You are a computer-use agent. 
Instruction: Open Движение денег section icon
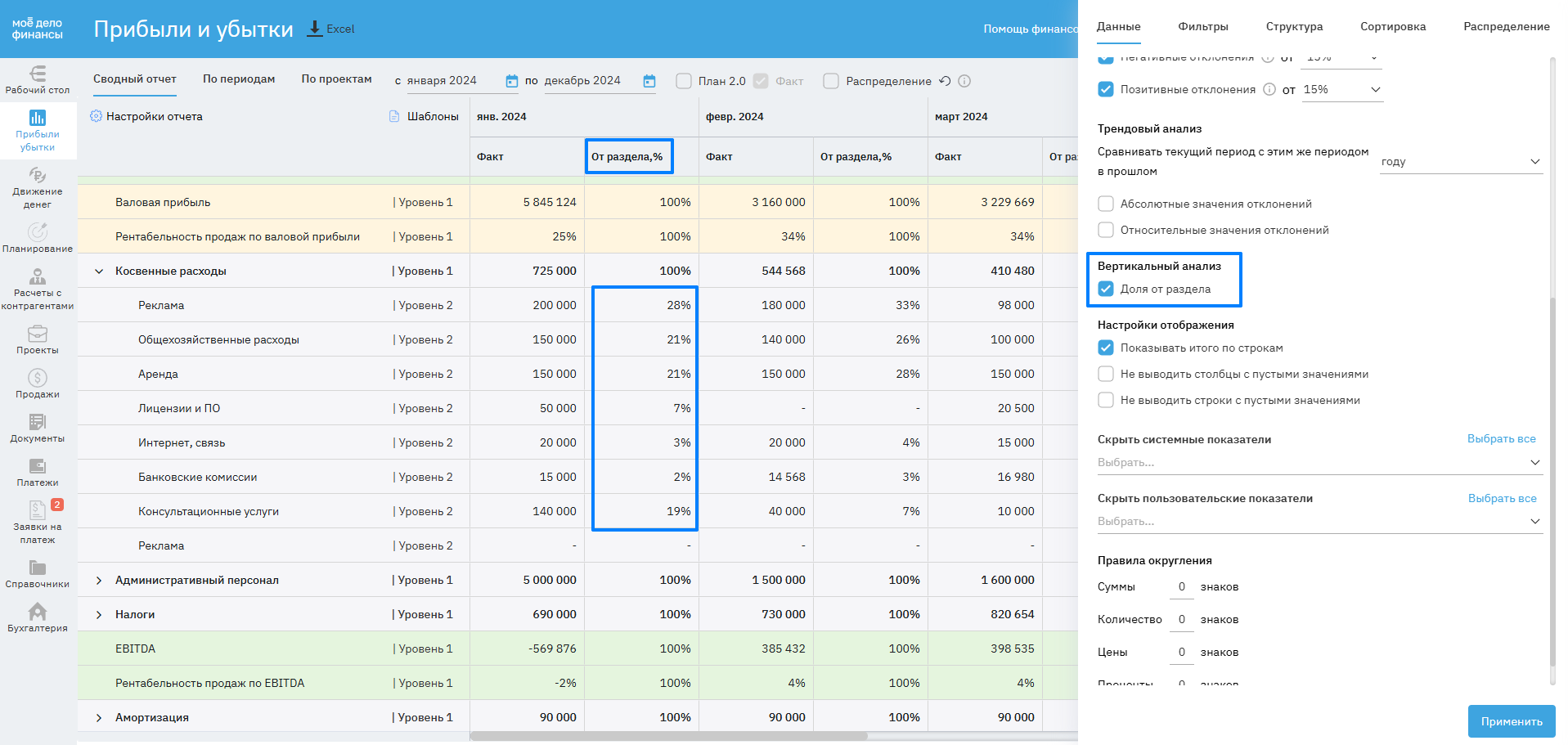click(x=38, y=175)
